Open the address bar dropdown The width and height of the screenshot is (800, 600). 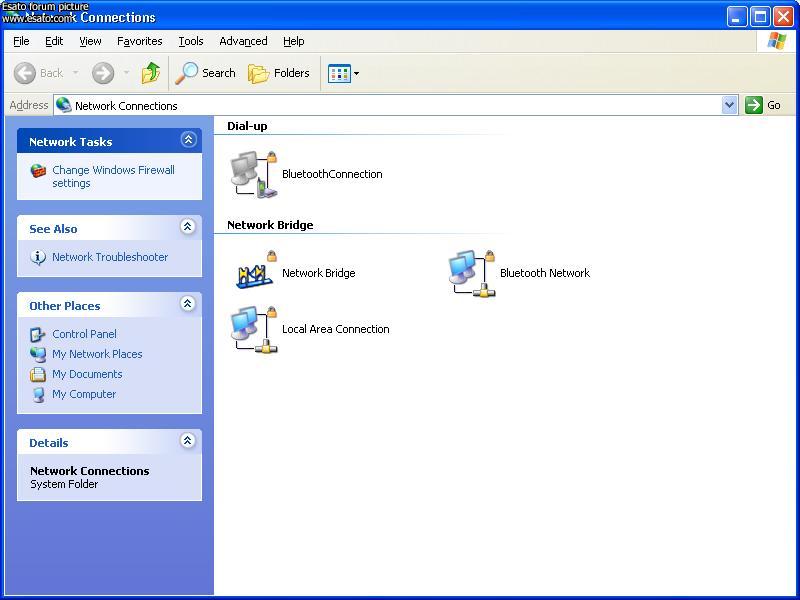730,105
